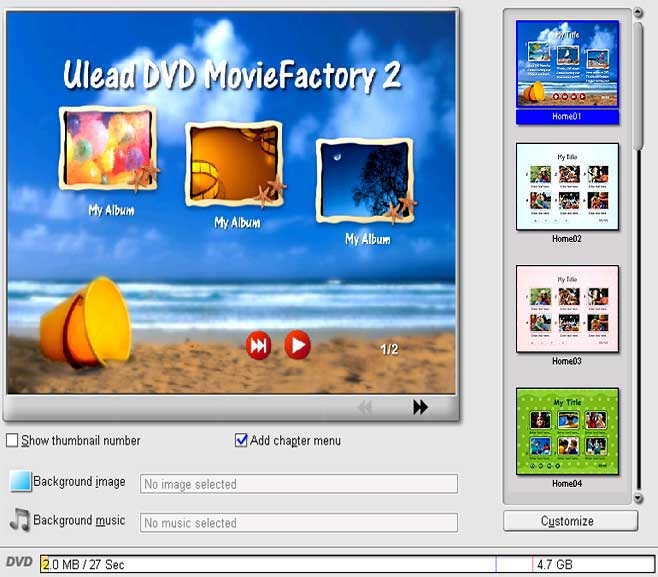Click the DVD disc capacity usage bar

click(347, 564)
